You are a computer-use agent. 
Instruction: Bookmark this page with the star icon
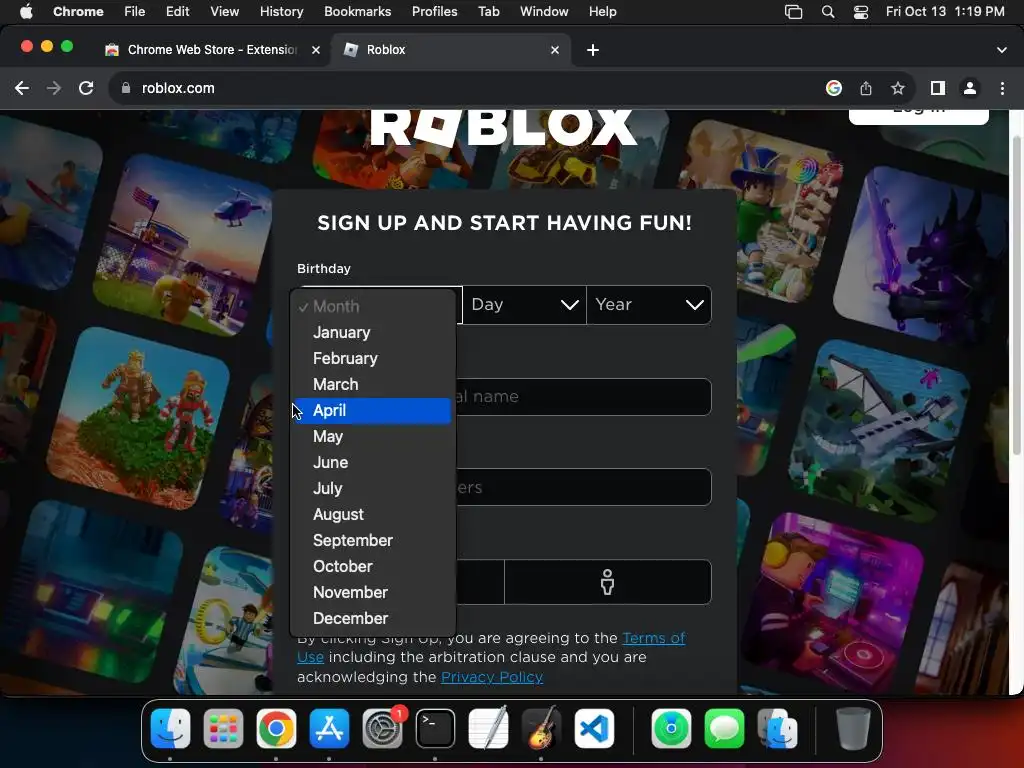tap(898, 88)
